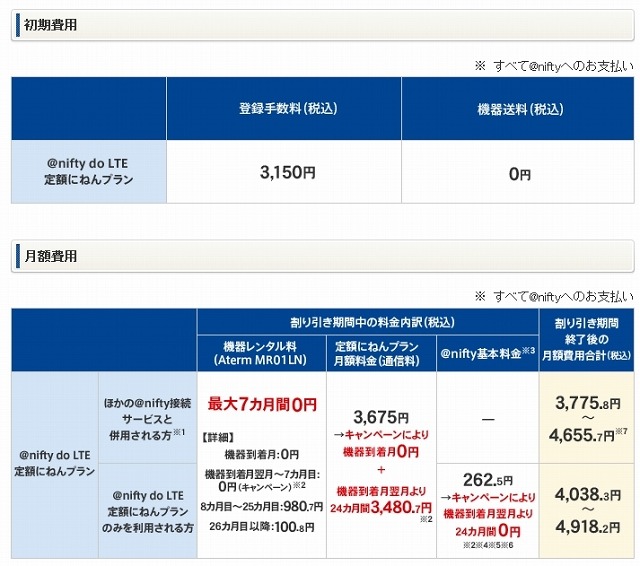Screen dimensions: 640x566
Task: Click the 3,775.8円 total amount
Action: (588, 403)
